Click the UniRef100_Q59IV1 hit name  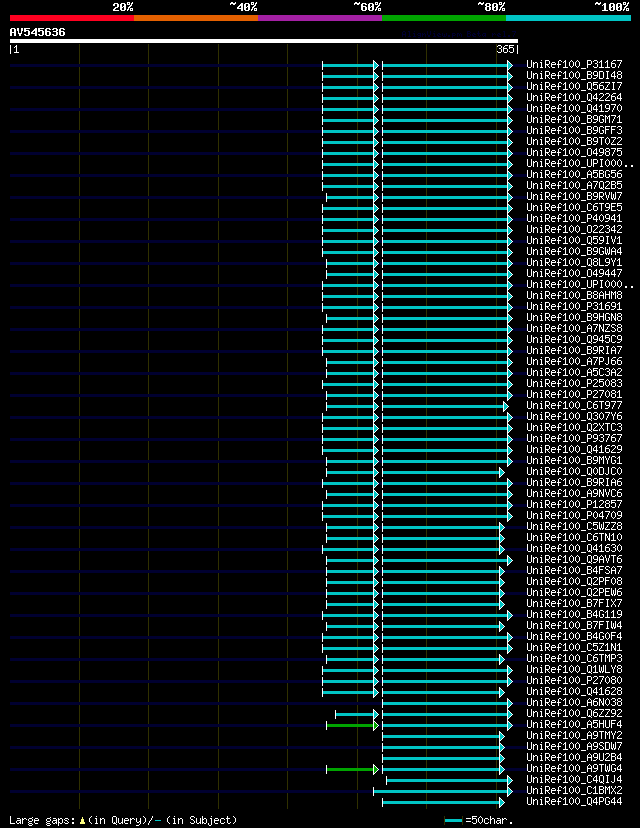pos(574,240)
